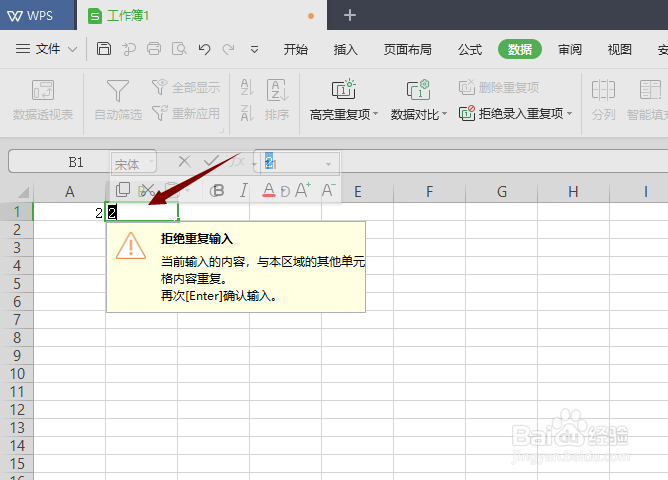This screenshot has width=668, height=480.
Task: Open the 公式 ribbon tab
Action: 469,49
